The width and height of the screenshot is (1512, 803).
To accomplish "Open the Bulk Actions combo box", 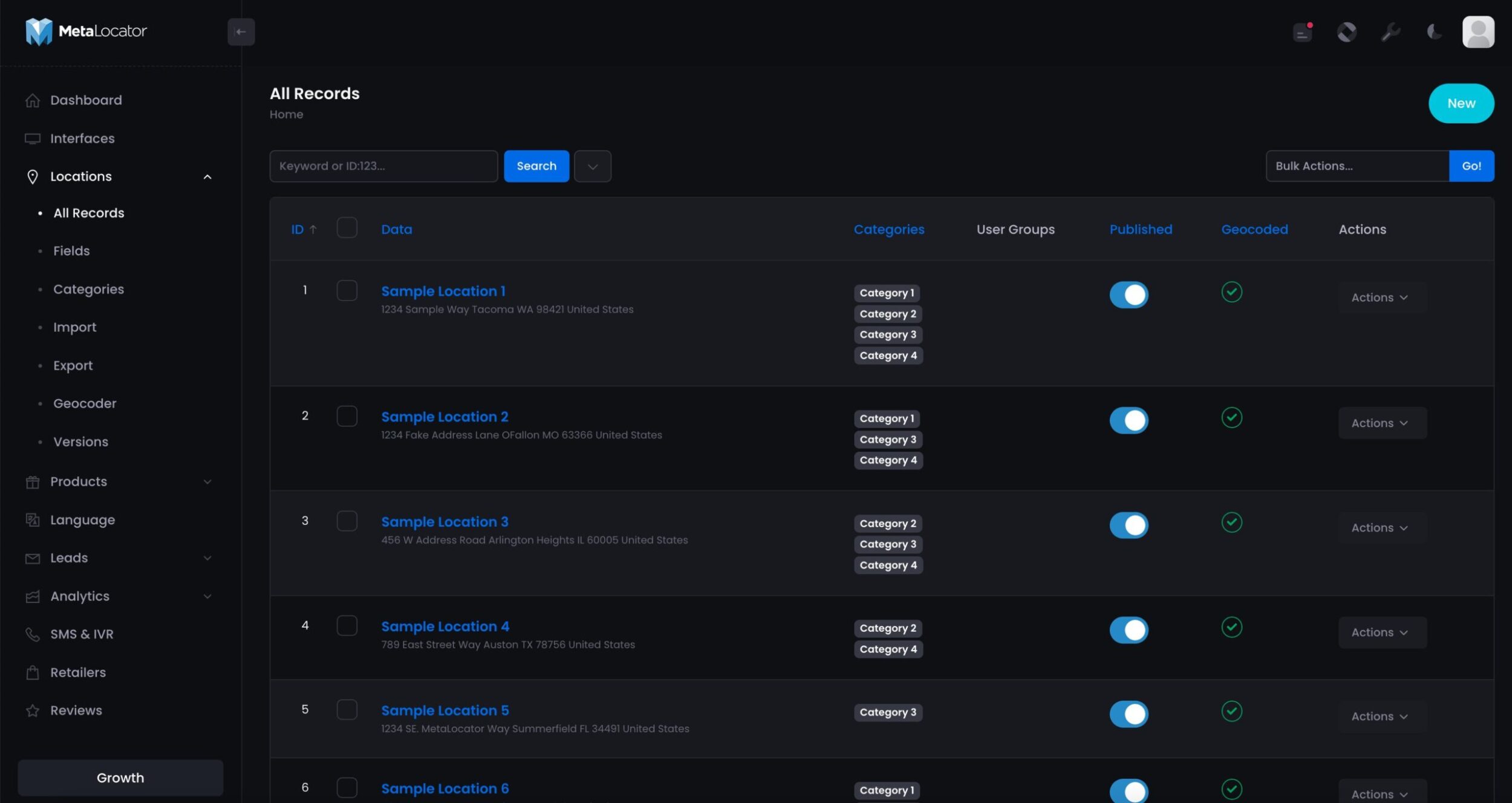I will point(1357,166).
